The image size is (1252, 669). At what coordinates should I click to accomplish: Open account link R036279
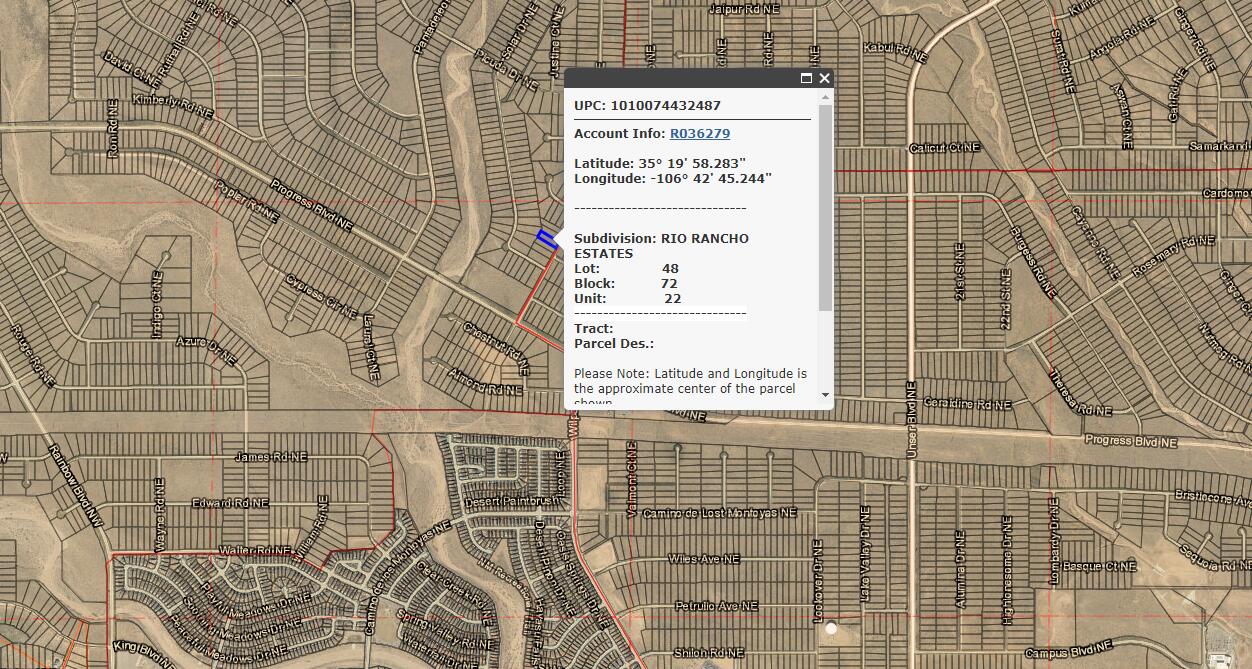699,133
